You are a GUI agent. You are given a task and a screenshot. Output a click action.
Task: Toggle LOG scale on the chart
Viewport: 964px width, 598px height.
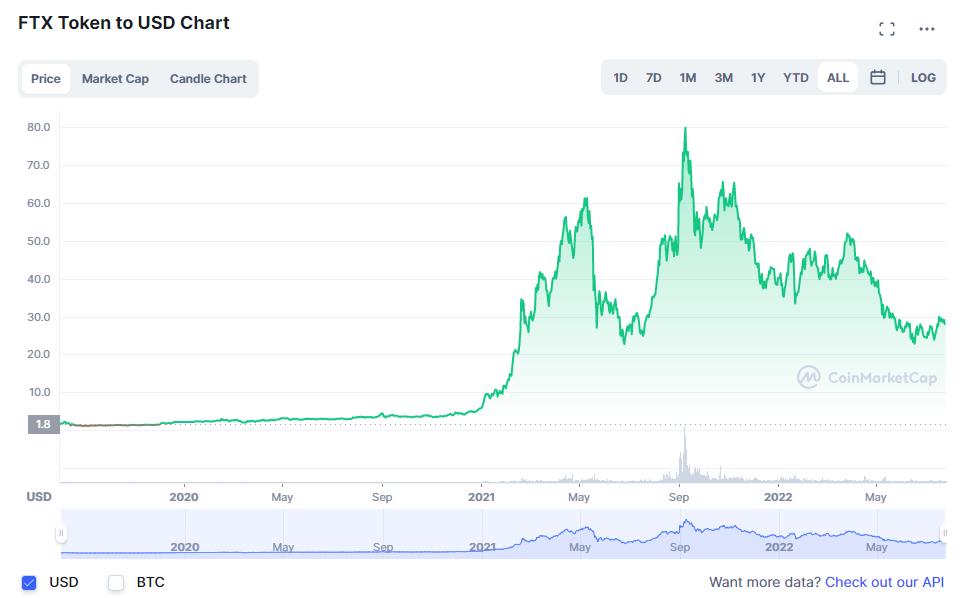pos(923,77)
